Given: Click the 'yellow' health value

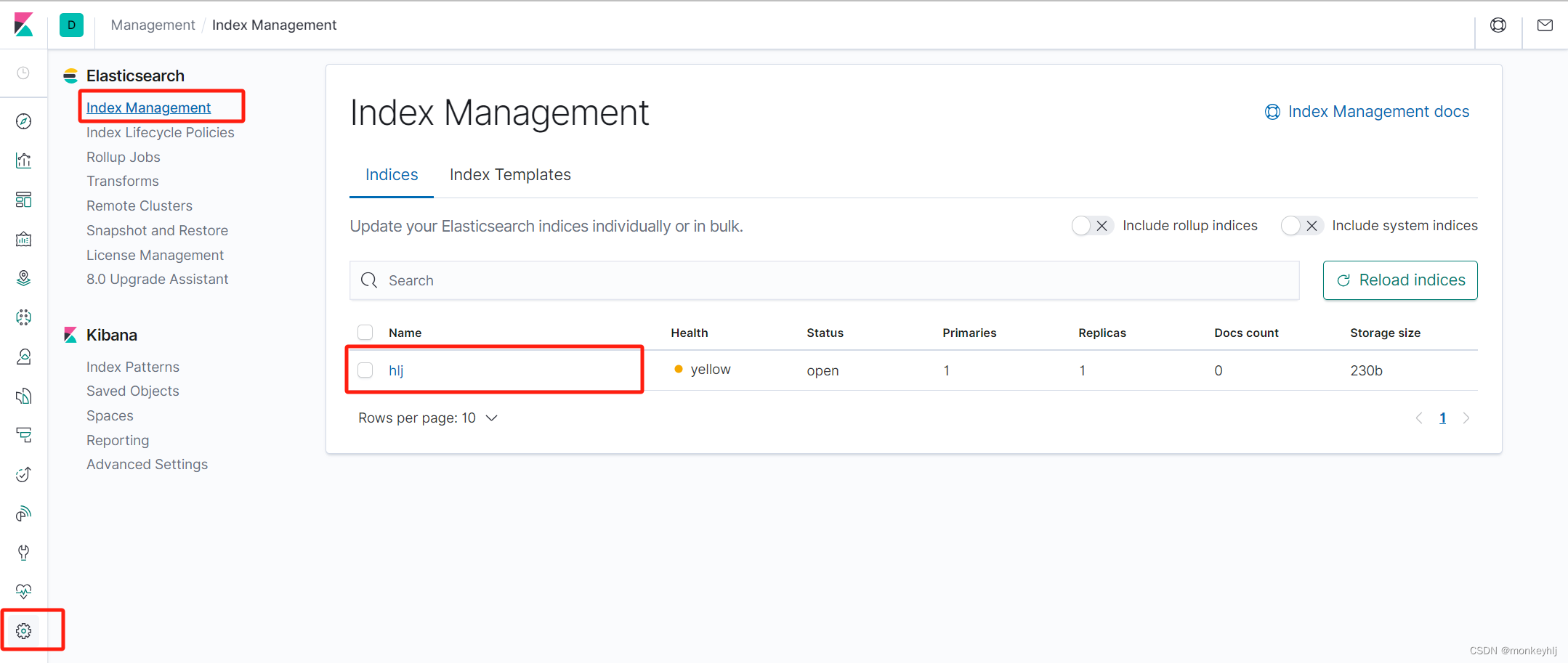Looking at the screenshot, I should click(x=711, y=370).
